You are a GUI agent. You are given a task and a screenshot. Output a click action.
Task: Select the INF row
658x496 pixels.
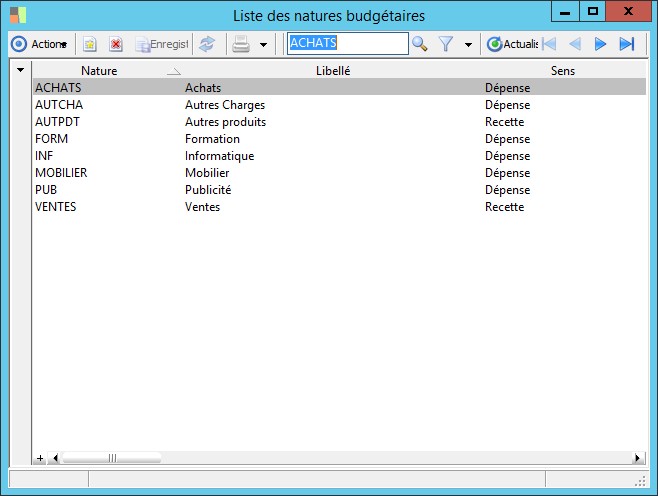click(339, 156)
